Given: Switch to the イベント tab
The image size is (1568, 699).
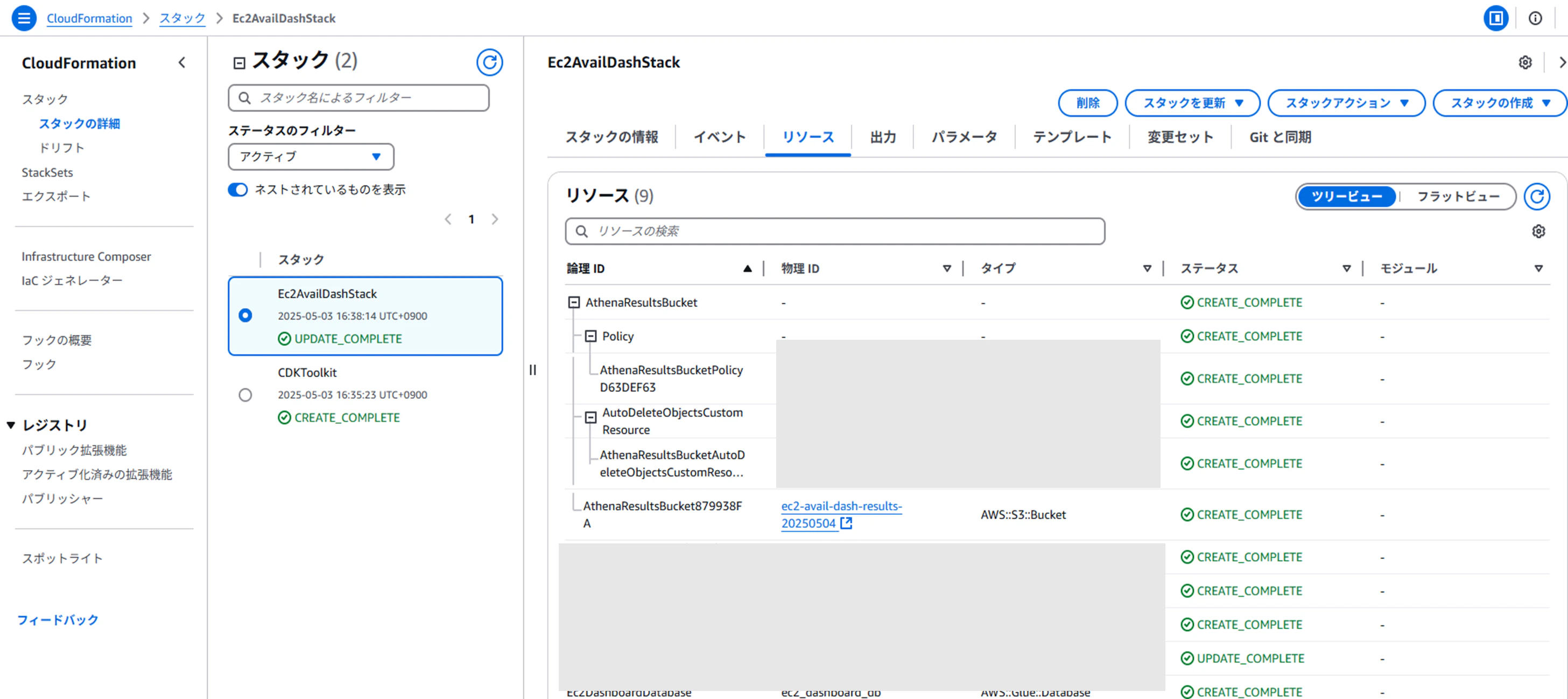Looking at the screenshot, I should pos(720,137).
